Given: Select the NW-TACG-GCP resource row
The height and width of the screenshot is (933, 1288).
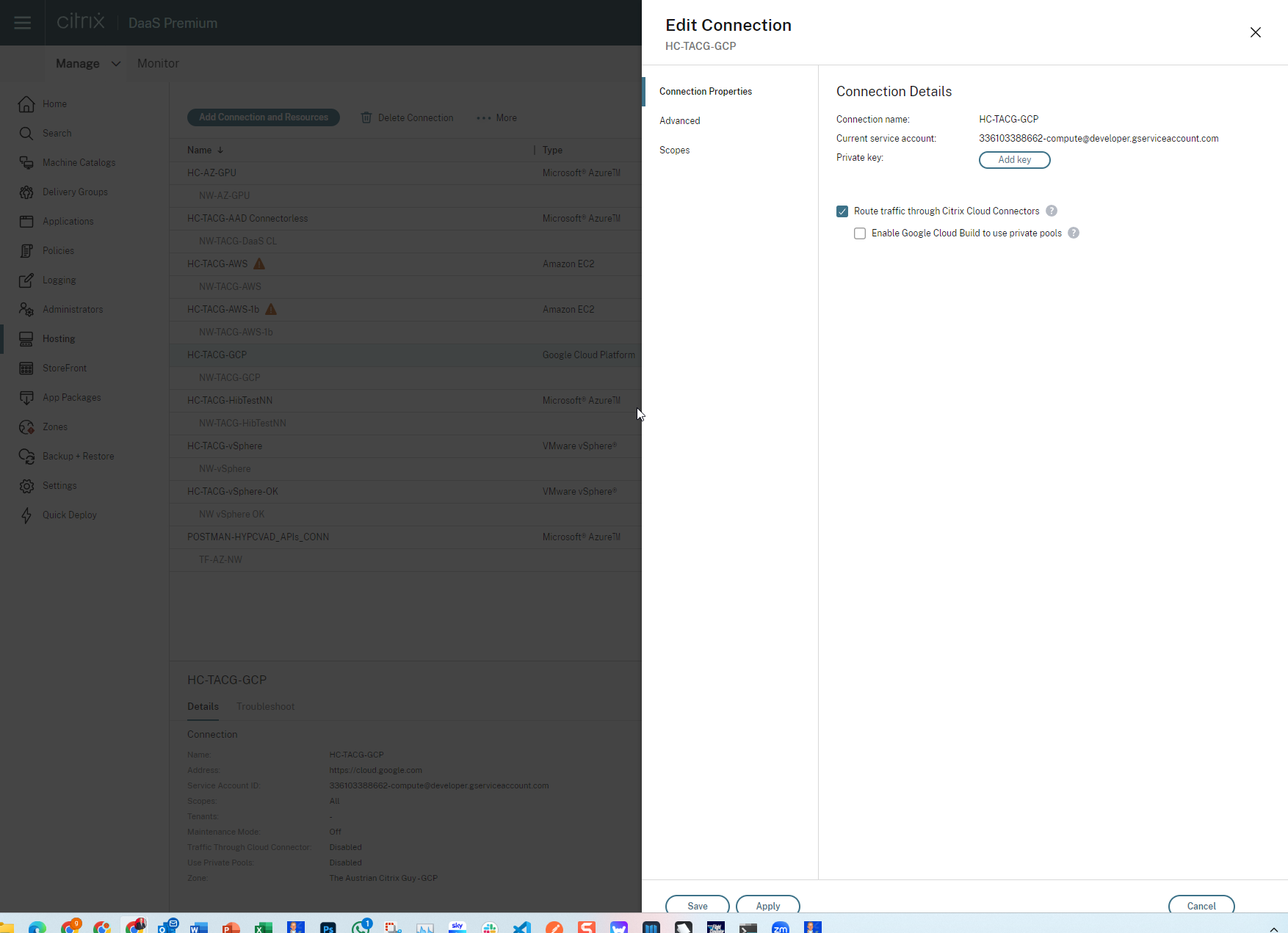Looking at the screenshot, I should point(406,377).
